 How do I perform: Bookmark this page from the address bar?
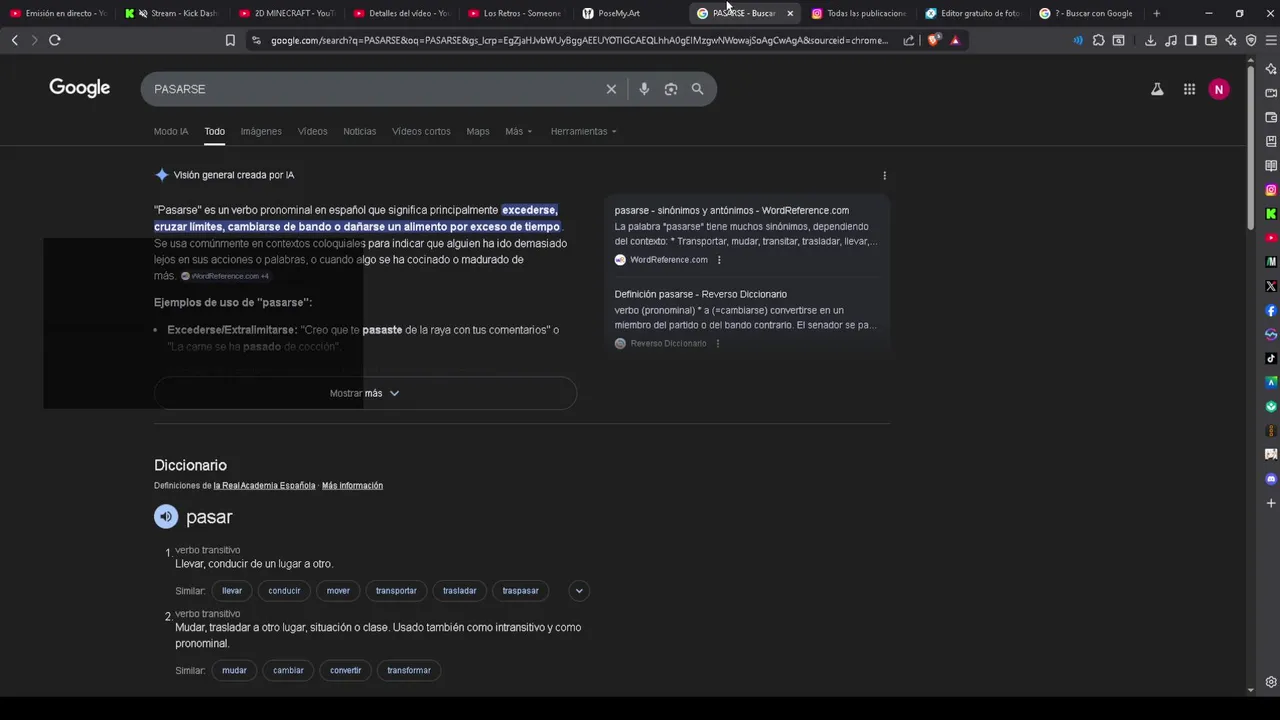tap(230, 40)
